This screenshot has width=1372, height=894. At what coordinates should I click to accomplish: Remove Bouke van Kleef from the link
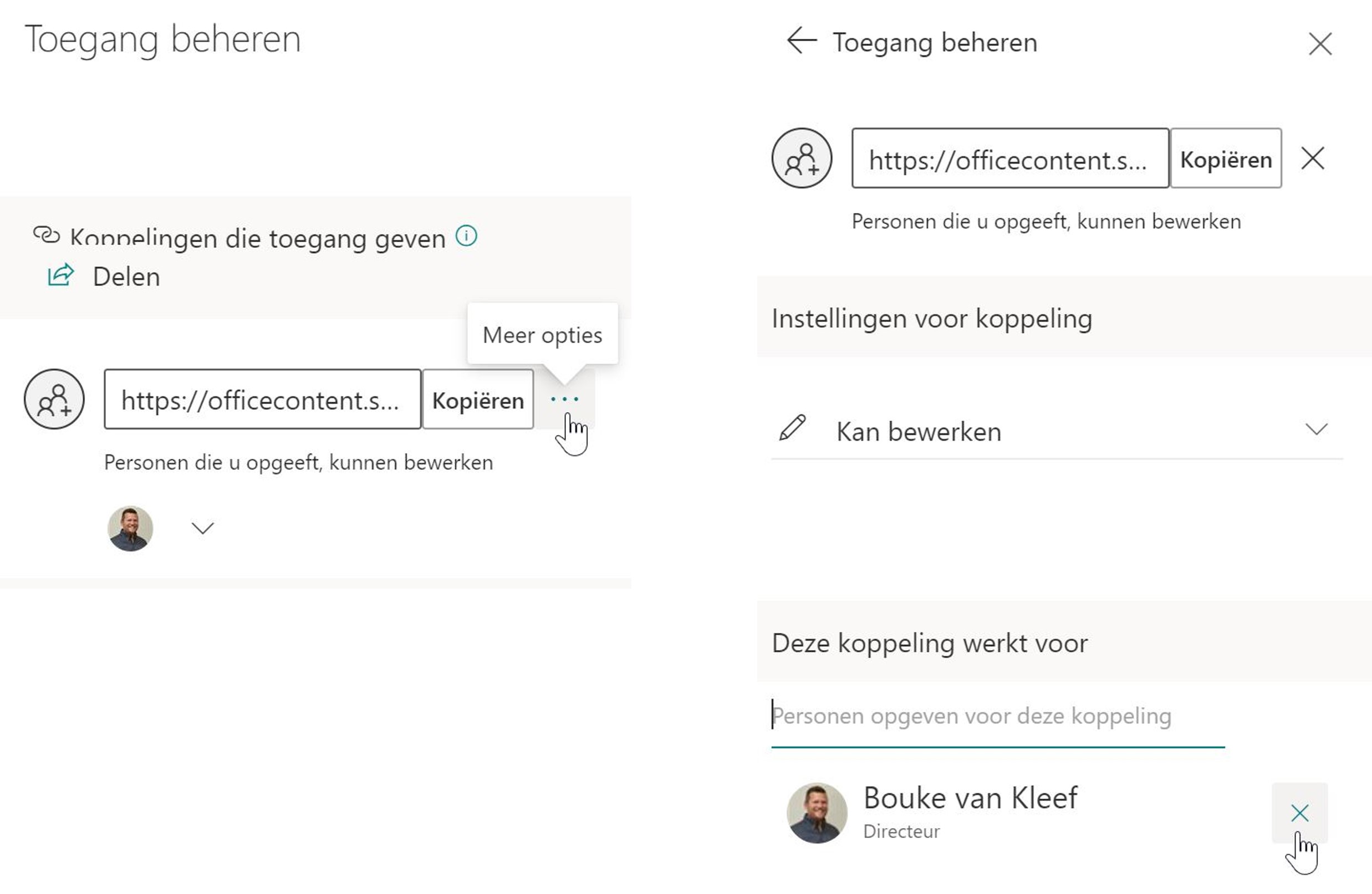coord(1300,813)
